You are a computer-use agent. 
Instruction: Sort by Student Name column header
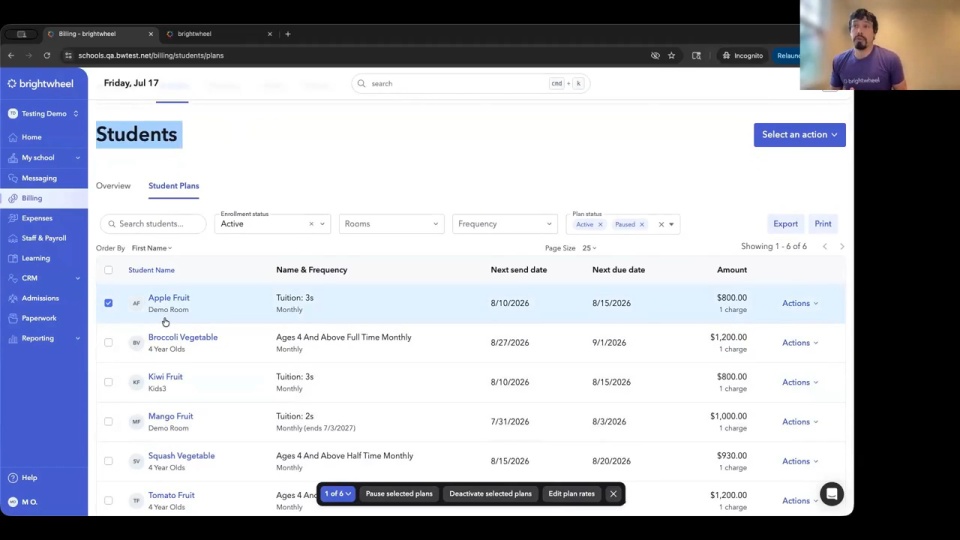[151, 270]
